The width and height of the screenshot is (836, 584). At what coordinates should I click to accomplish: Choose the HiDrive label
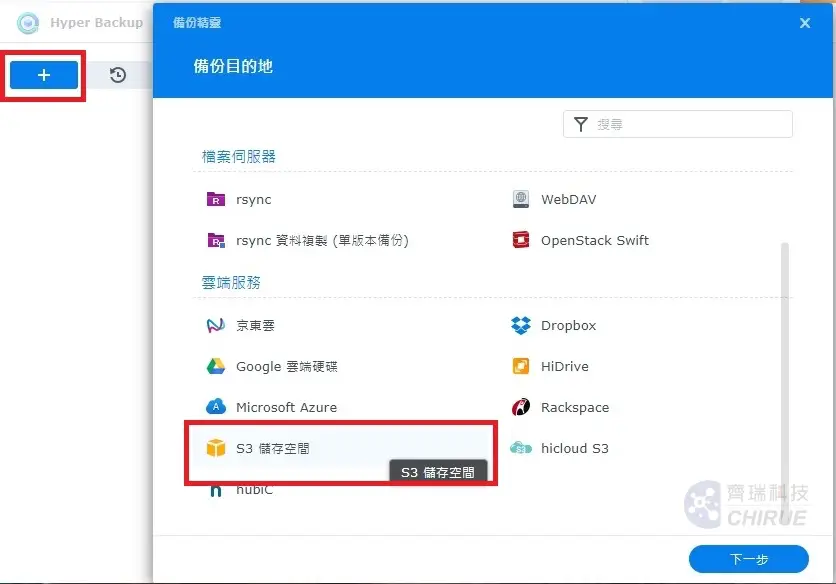click(565, 366)
